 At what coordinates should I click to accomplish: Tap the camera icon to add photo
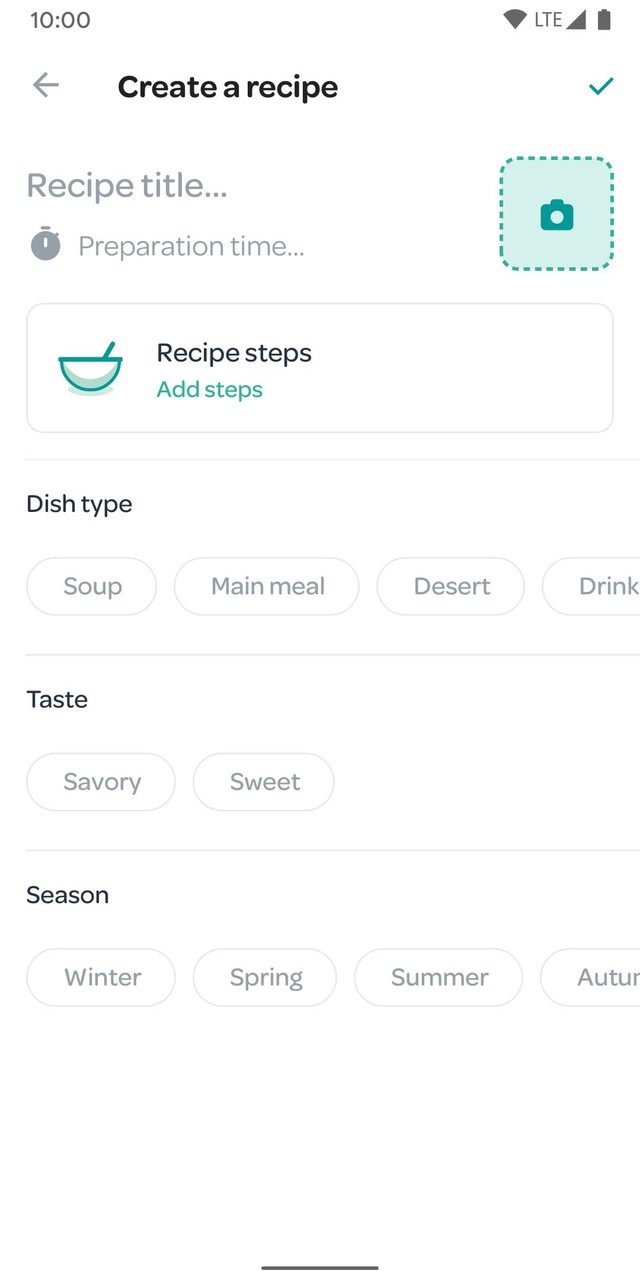556,214
